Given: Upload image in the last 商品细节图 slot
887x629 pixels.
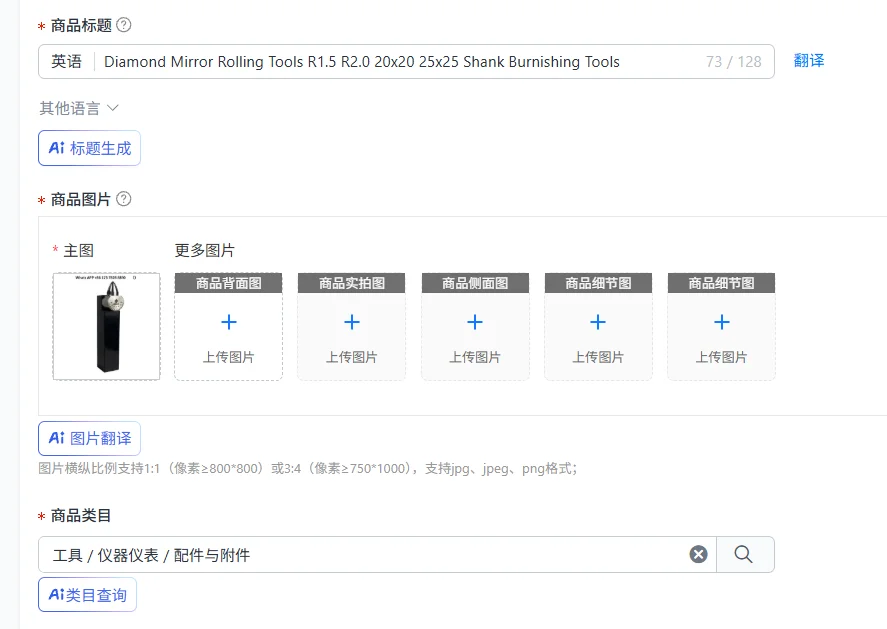Looking at the screenshot, I should tap(721, 327).
